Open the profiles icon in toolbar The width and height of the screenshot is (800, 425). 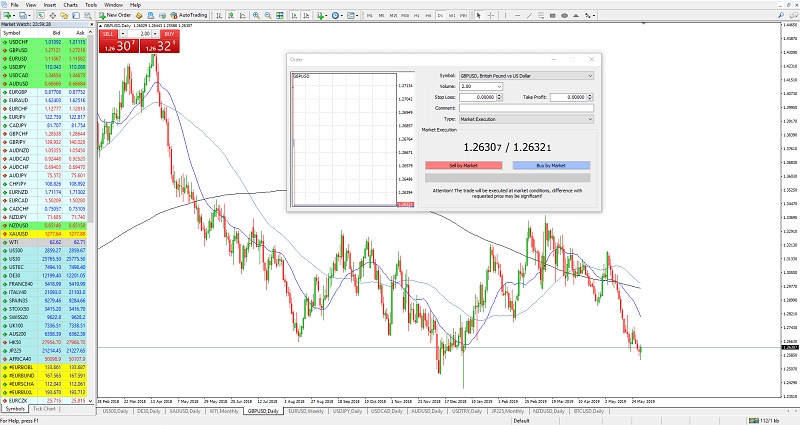coord(24,15)
